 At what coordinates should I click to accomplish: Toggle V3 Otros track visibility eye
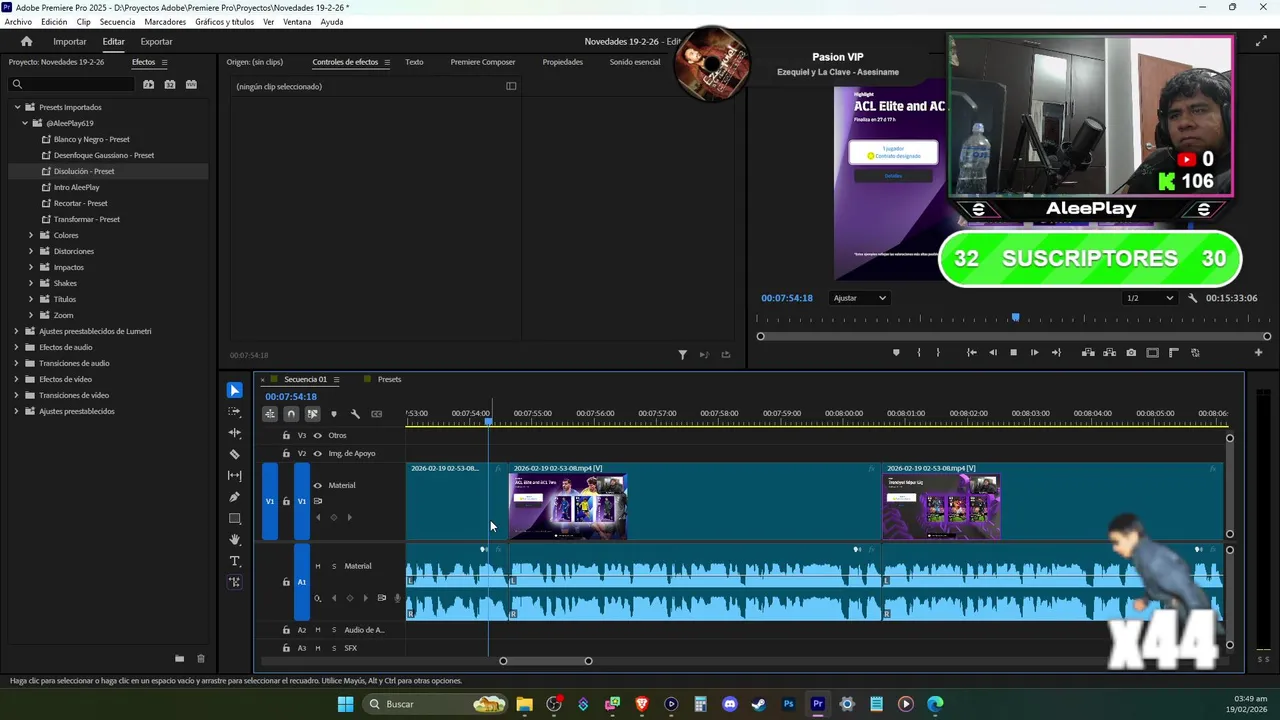317,436
